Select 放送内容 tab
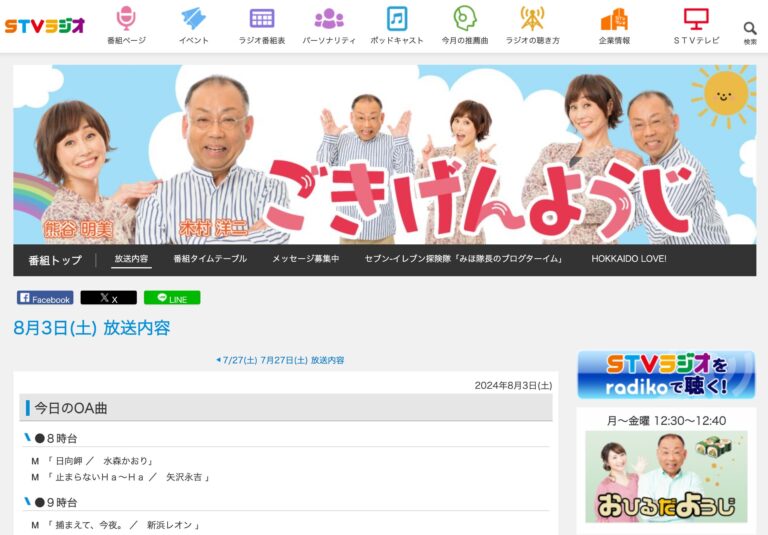Viewport: 768px width, 535px height. pos(131,259)
